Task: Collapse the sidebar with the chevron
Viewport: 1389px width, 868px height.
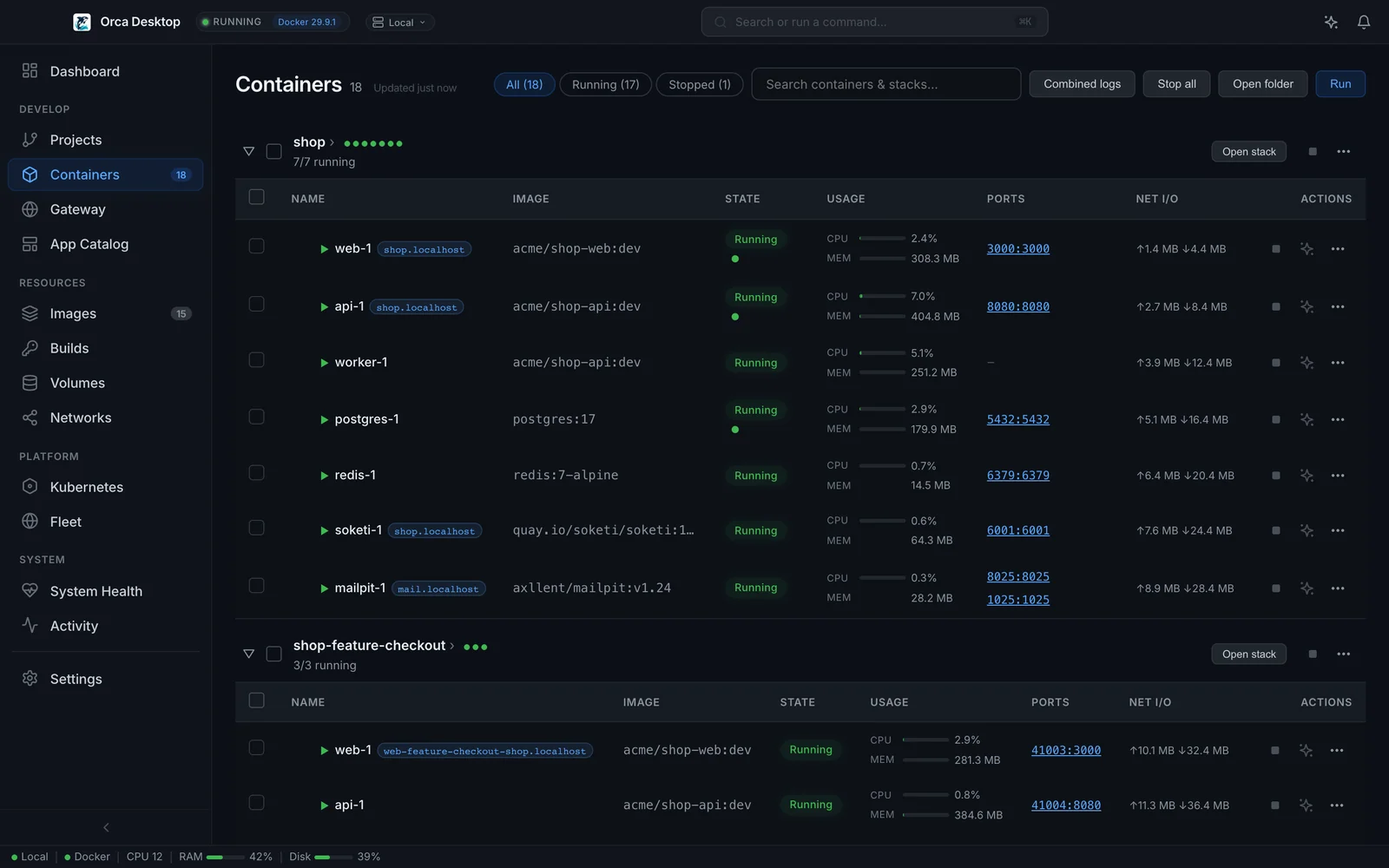Action: click(106, 827)
